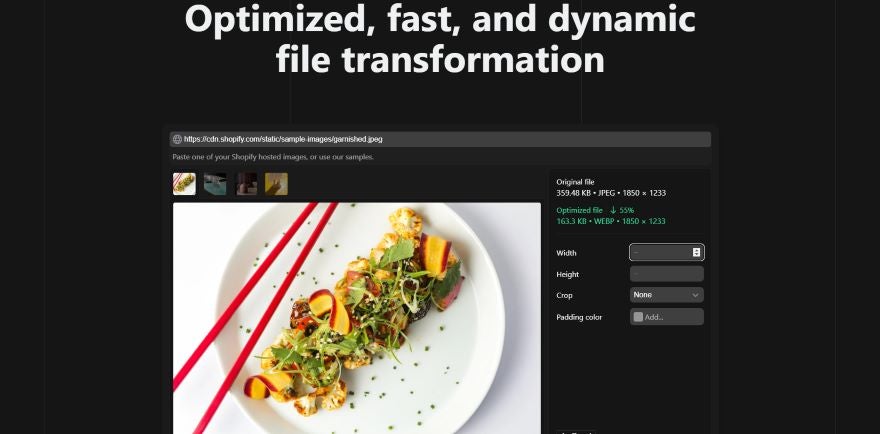Screen dimensions: 880x434
Task: Click the 'Paste one of your Shopify hosted images' hint
Action: pos(273,157)
